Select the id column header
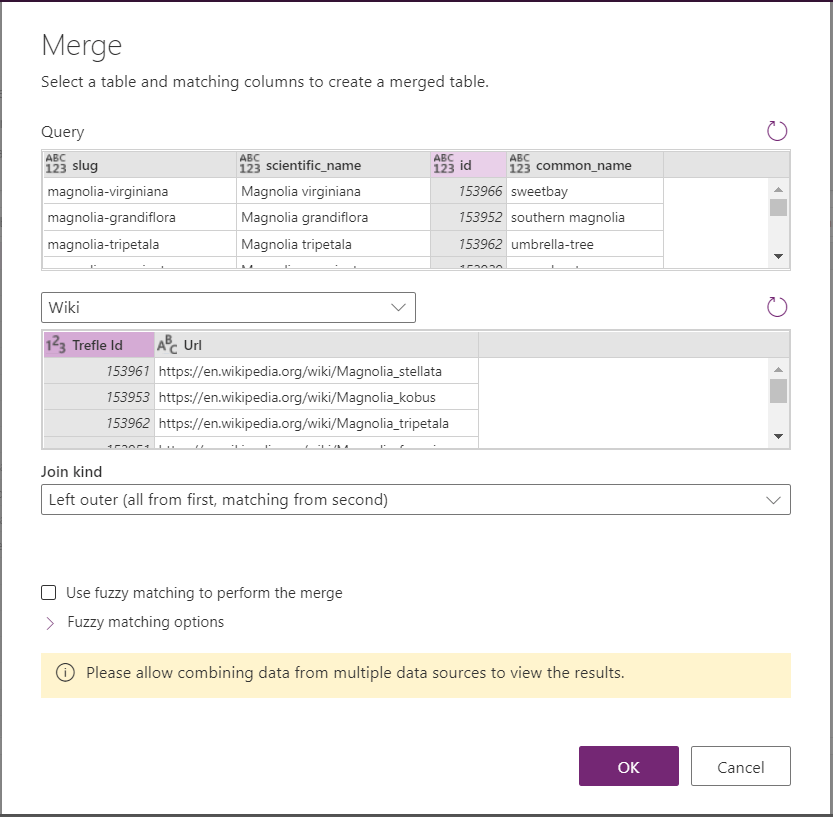Image resolution: width=833 pixels, height=817 pixels. [467, 165]
